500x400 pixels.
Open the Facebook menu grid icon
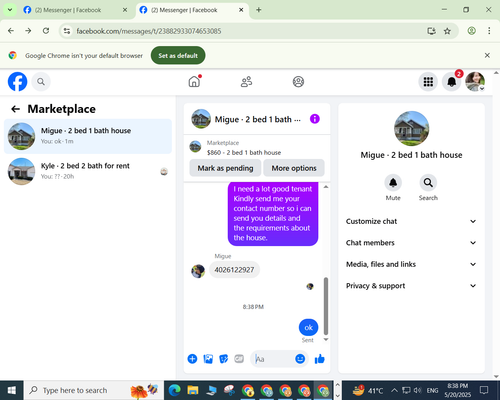click(x=428, y=82)
